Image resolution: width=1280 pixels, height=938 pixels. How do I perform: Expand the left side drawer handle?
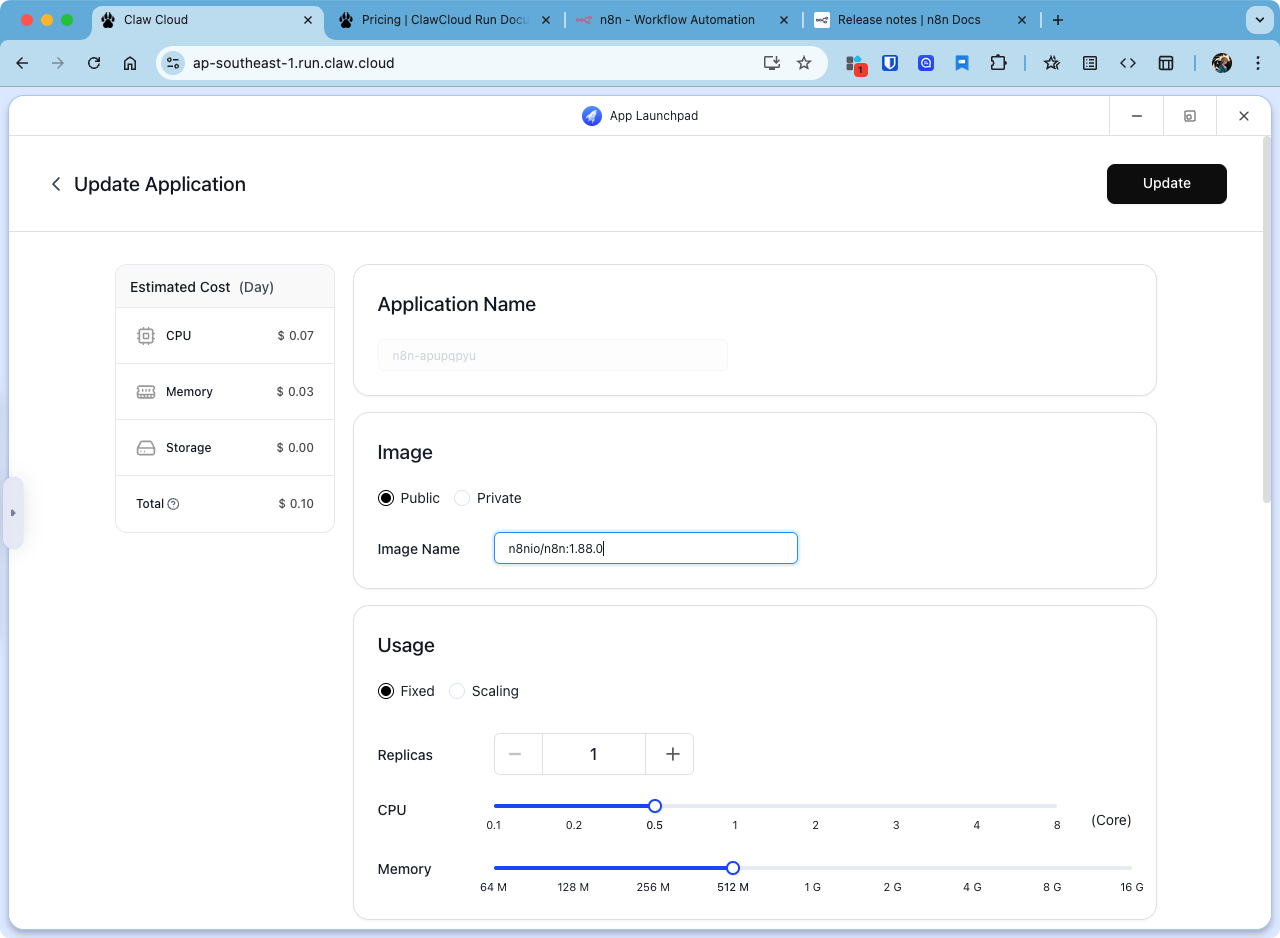[13, 513]
